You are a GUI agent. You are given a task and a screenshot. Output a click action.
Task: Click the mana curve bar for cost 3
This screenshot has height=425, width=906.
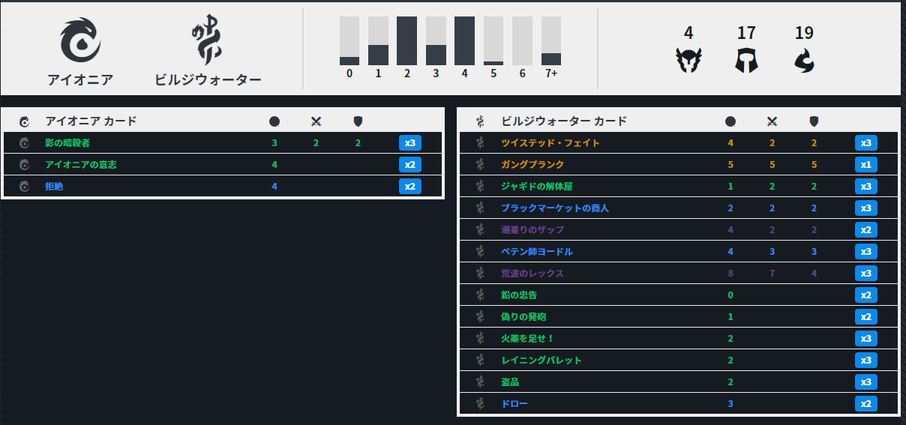[x=436, y=40]
